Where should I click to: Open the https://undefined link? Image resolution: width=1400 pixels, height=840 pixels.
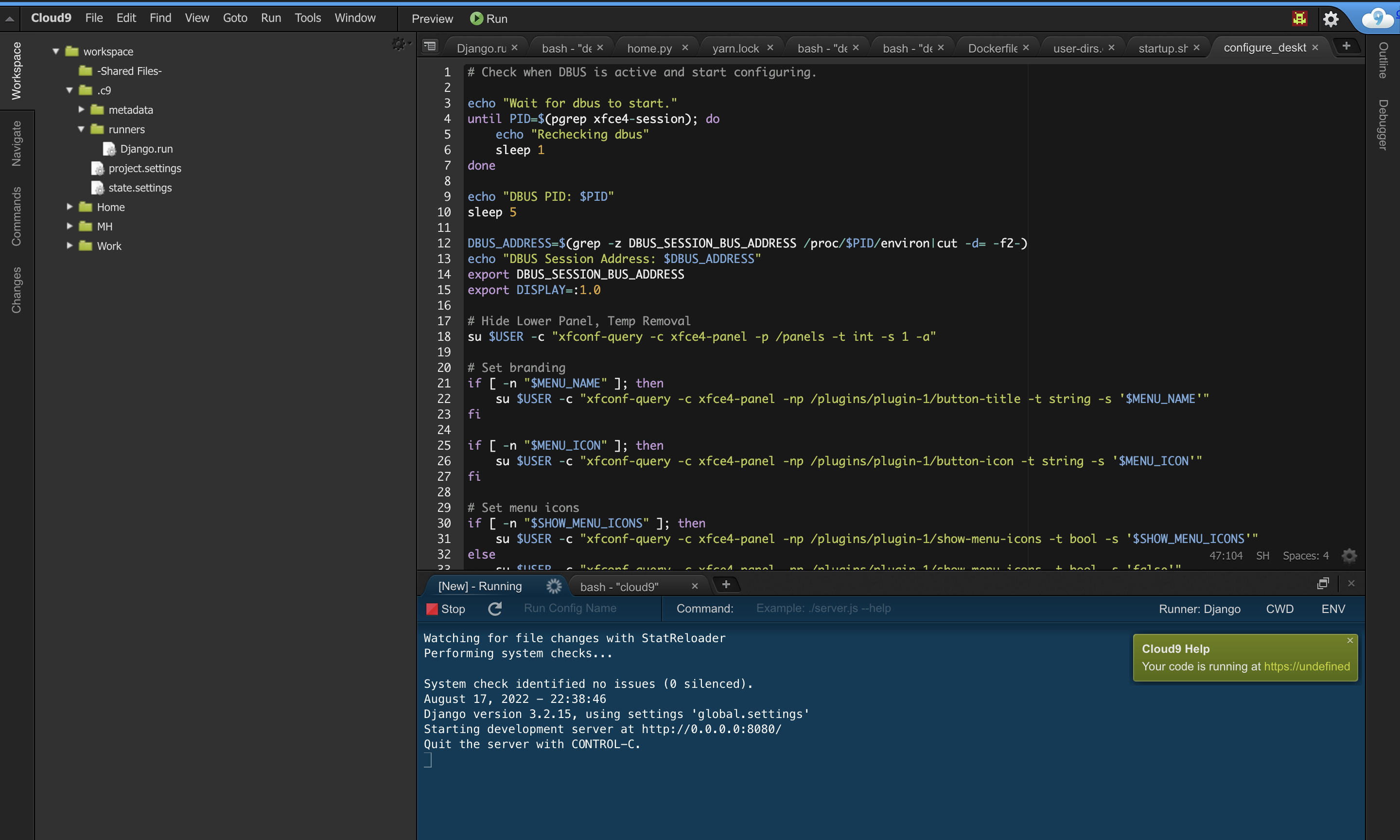1307,666
